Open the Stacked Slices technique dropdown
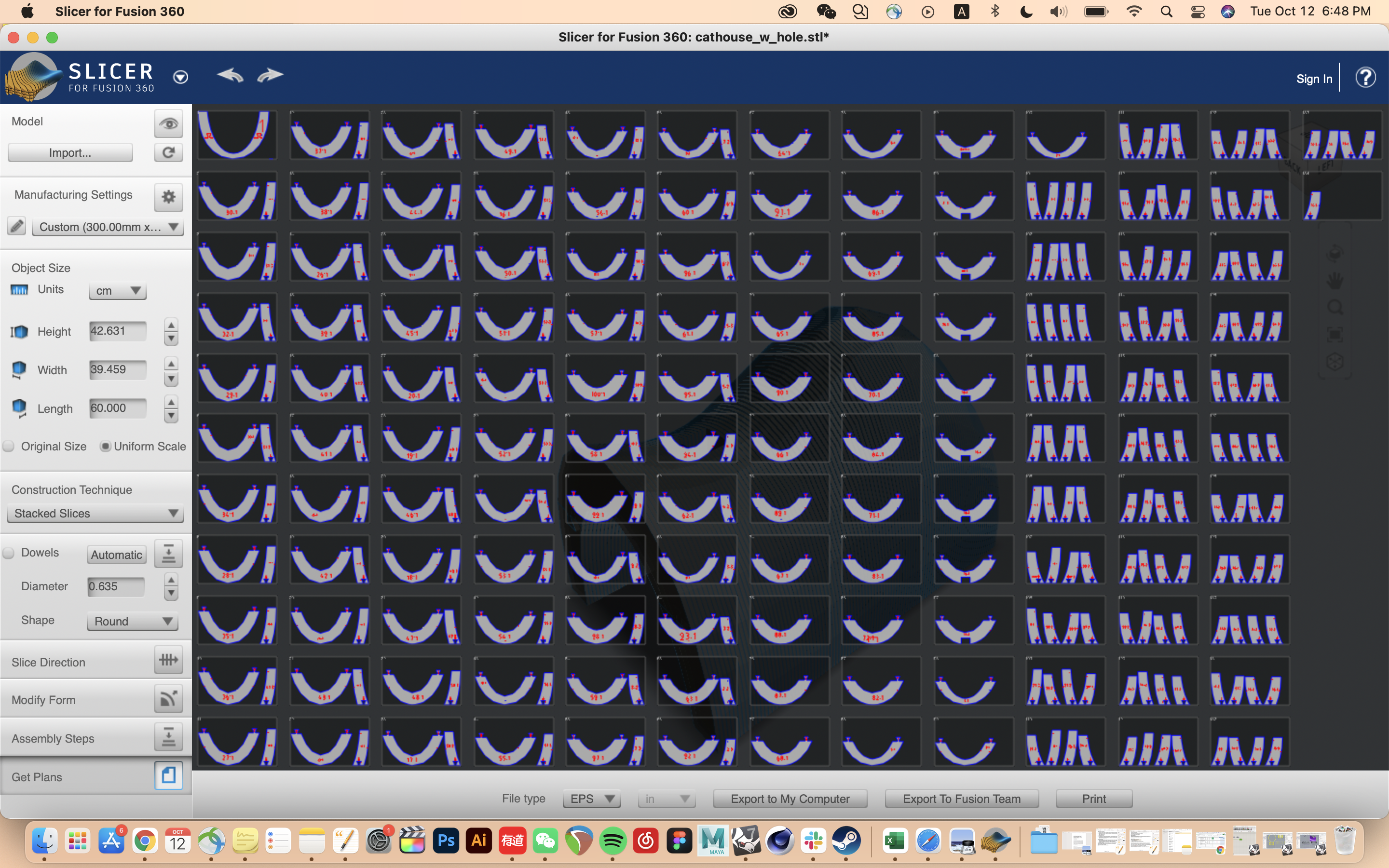 [x=95, y=513]
